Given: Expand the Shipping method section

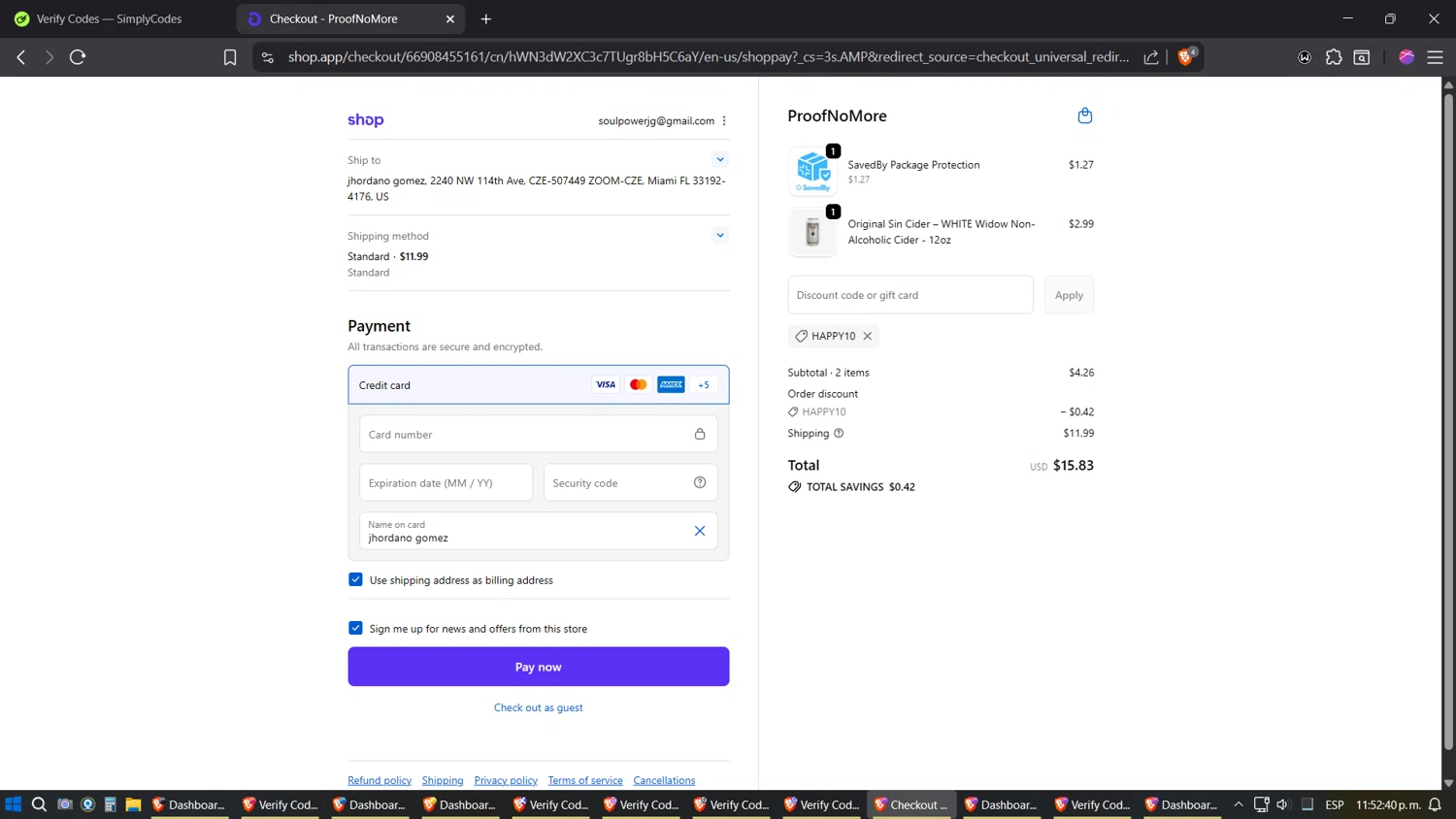Looking at the screenshot, I should coord(720,235).
